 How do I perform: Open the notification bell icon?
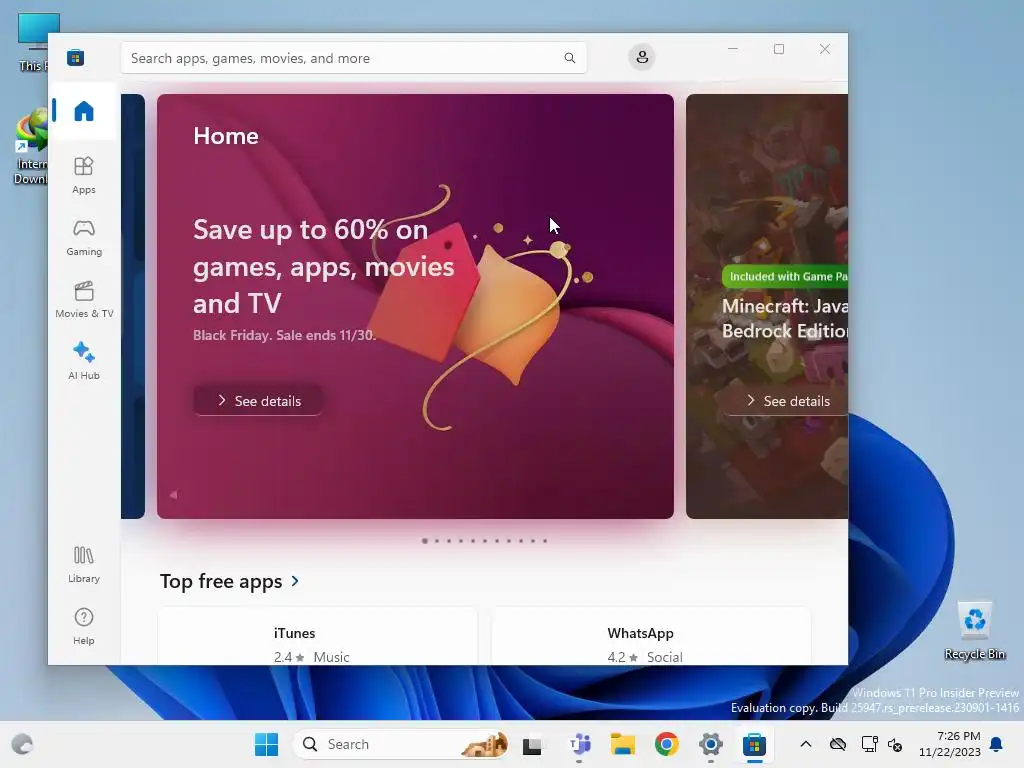click(996, 744)
